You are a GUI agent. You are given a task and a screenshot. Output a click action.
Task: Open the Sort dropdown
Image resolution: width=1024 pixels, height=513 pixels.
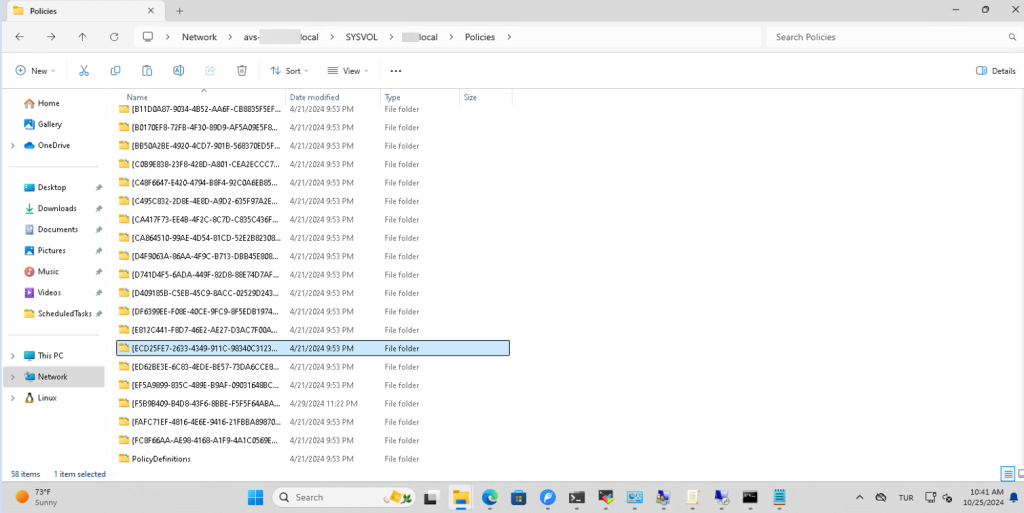coord(289,71)
